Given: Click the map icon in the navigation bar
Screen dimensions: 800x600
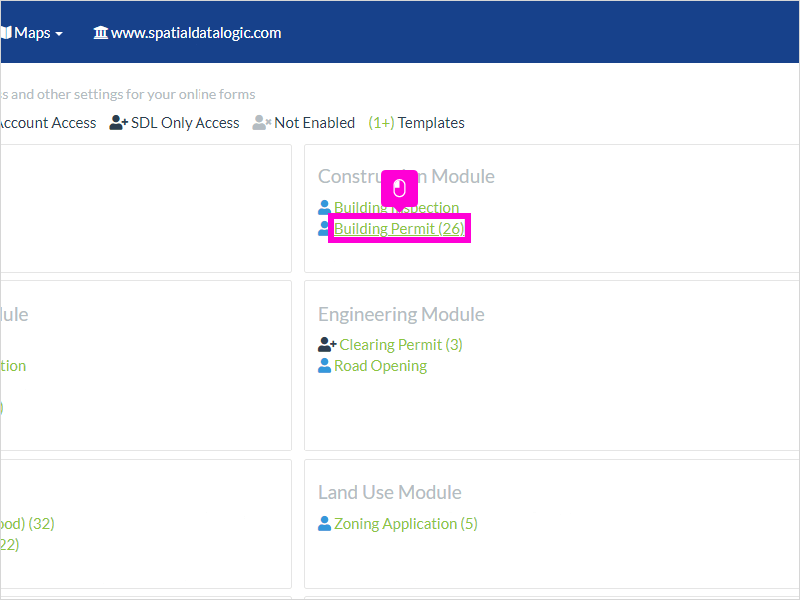Looking at the screenshot, I should (6, 33).
